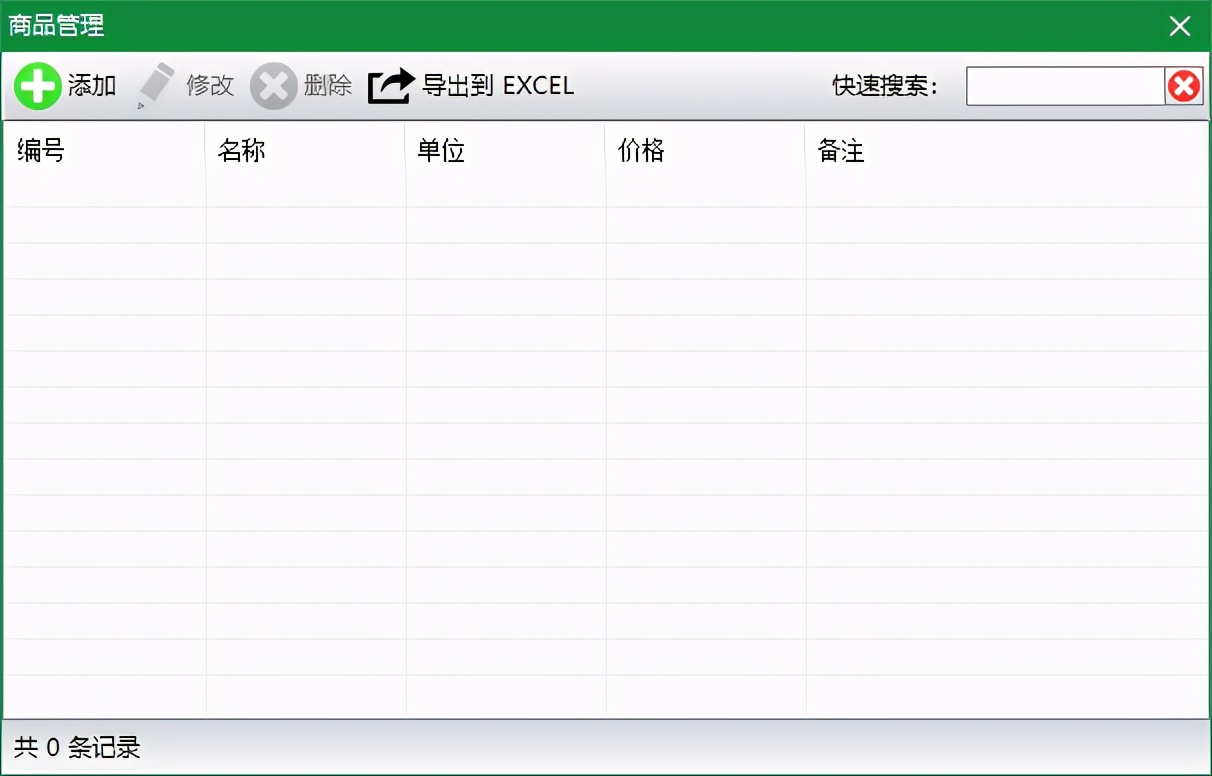Sort by the 编号 column header
This screenshot has width=1212, height=776.
pyautogui.click(x=41, y=151)
